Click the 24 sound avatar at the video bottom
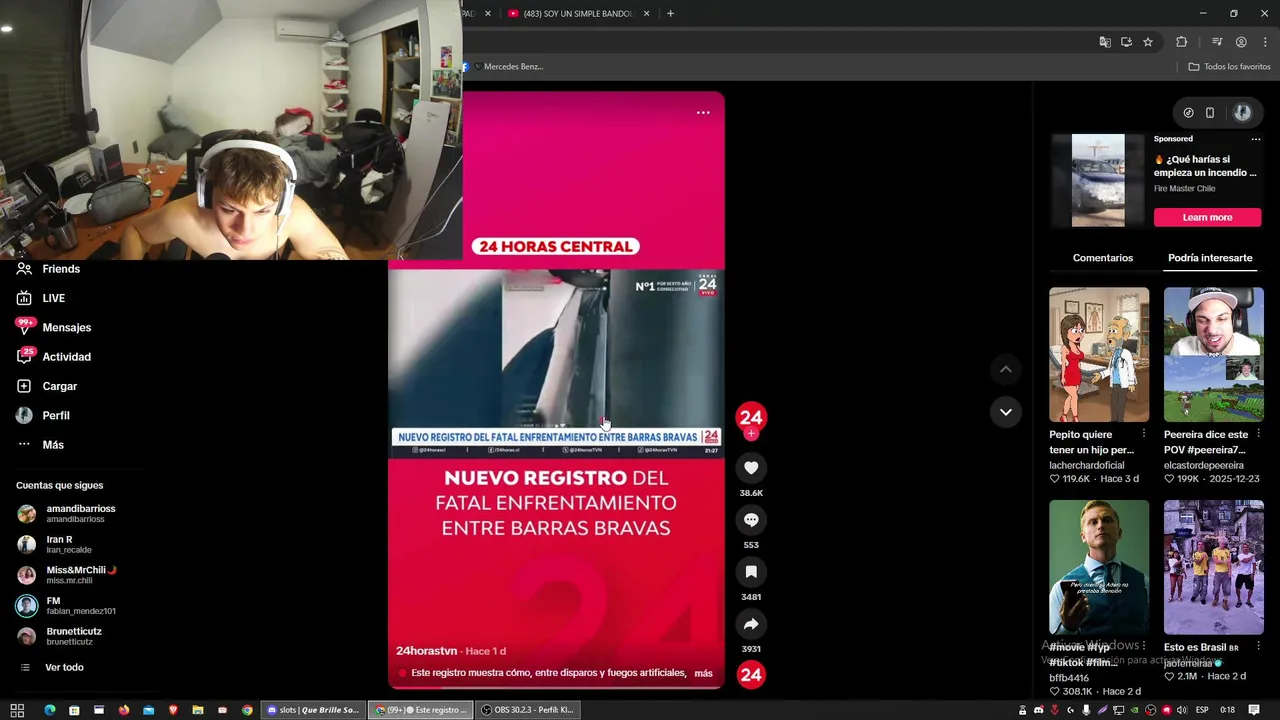The image size is (1280, 720). coord(751,675)
